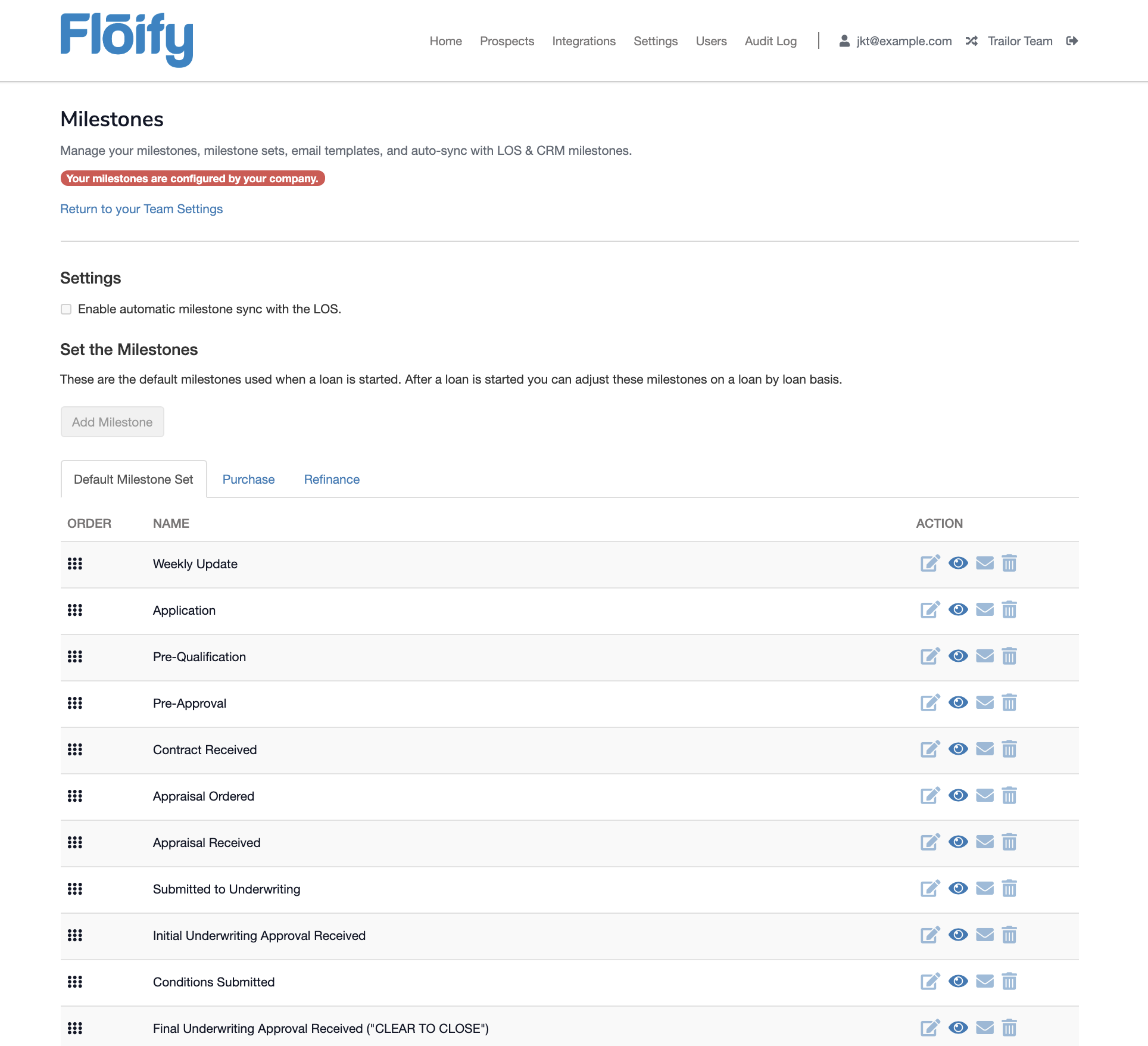Toggle visibility eye for Weekly Update

[958, 564]
